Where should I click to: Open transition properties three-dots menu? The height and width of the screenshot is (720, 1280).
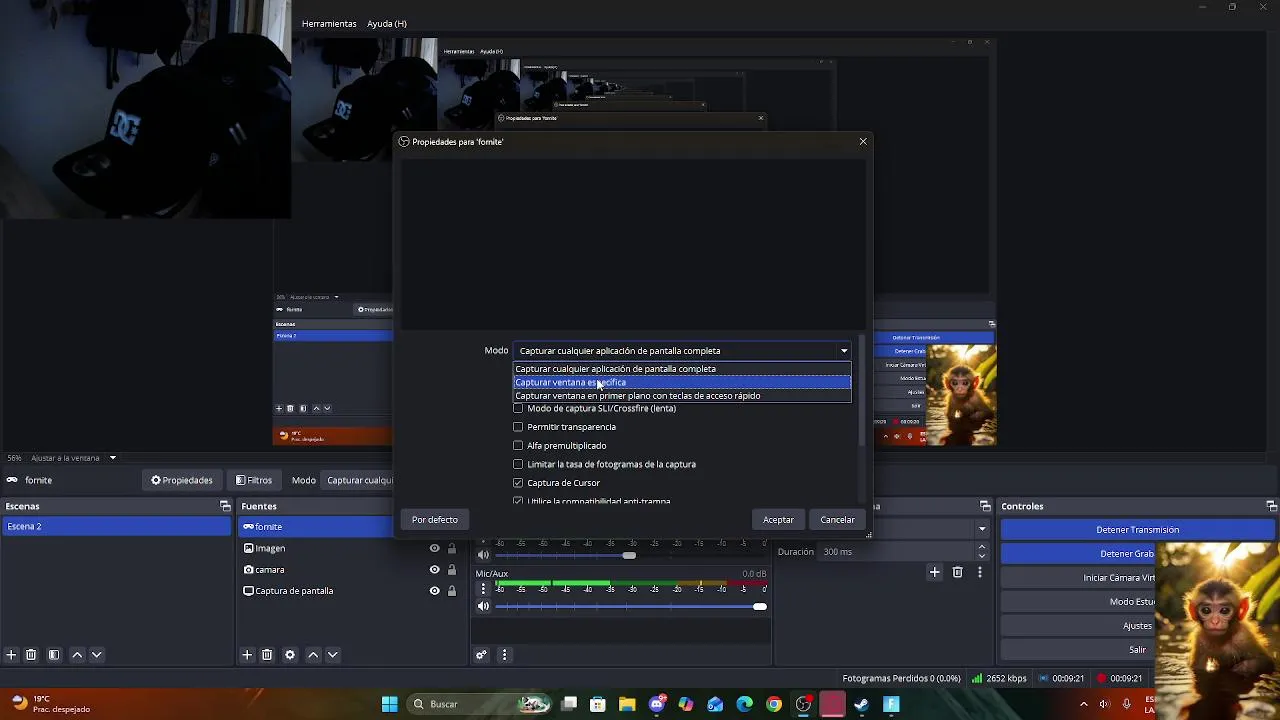(980, 572)
